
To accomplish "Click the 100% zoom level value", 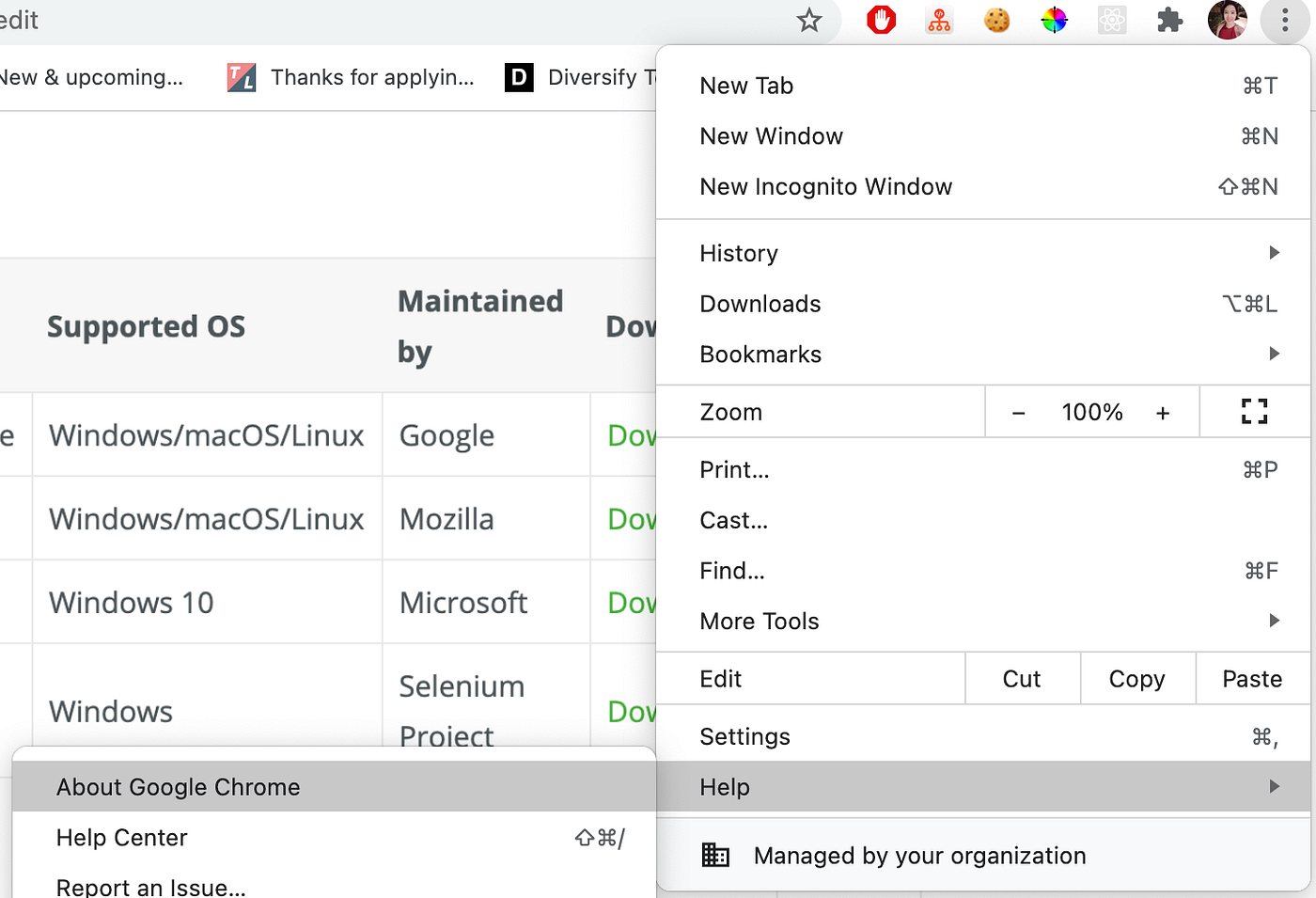I will tap(1092, 412).
